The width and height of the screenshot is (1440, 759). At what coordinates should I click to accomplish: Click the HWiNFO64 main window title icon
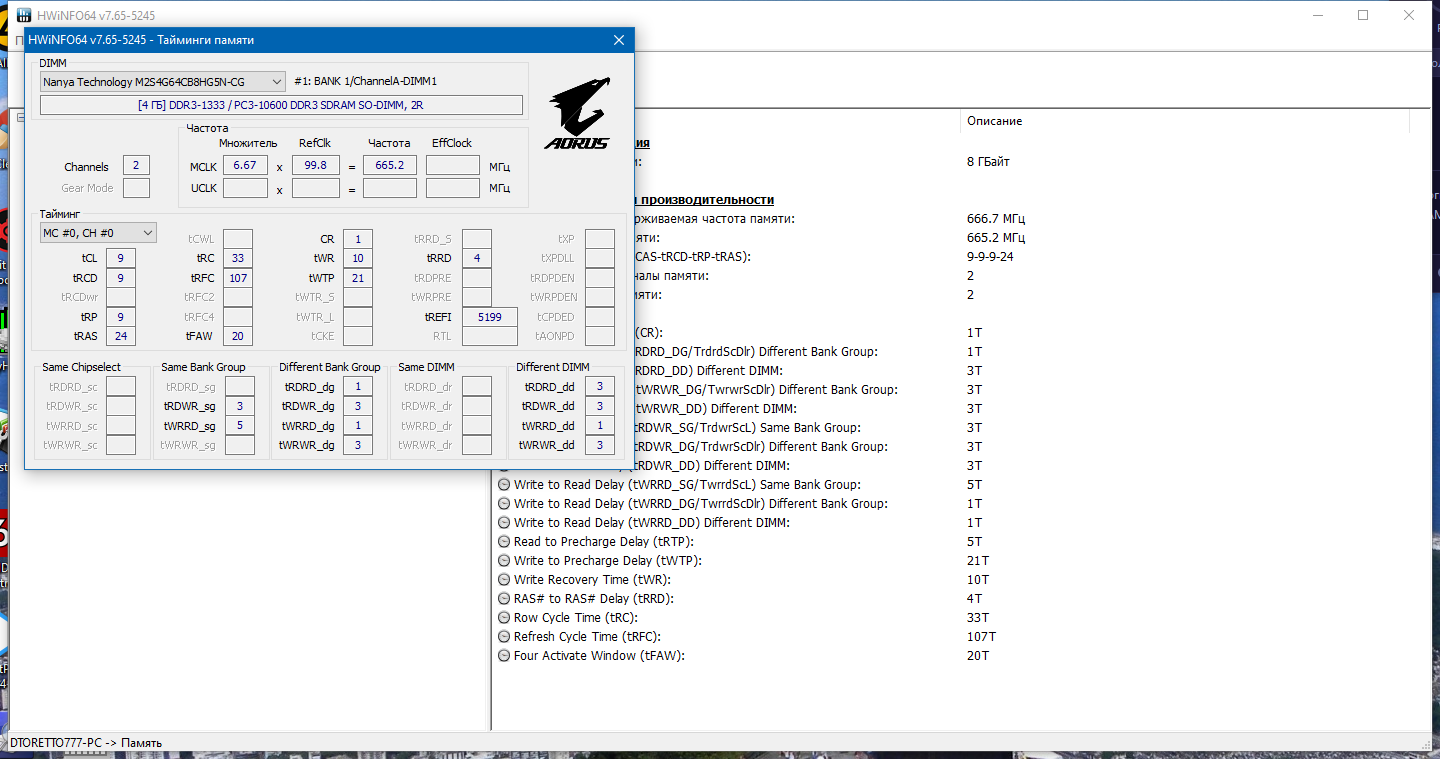click(x=15, y=15)
